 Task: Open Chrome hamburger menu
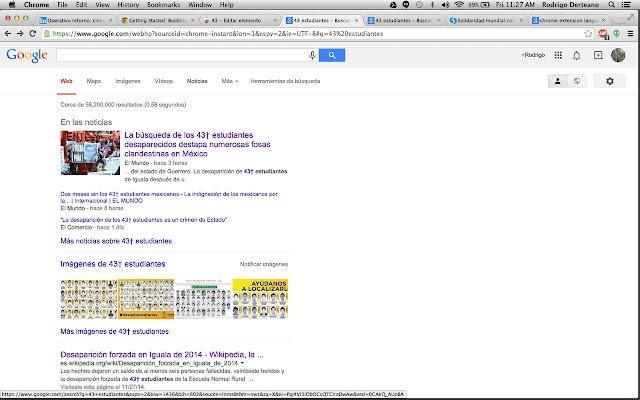pos(631,34)
